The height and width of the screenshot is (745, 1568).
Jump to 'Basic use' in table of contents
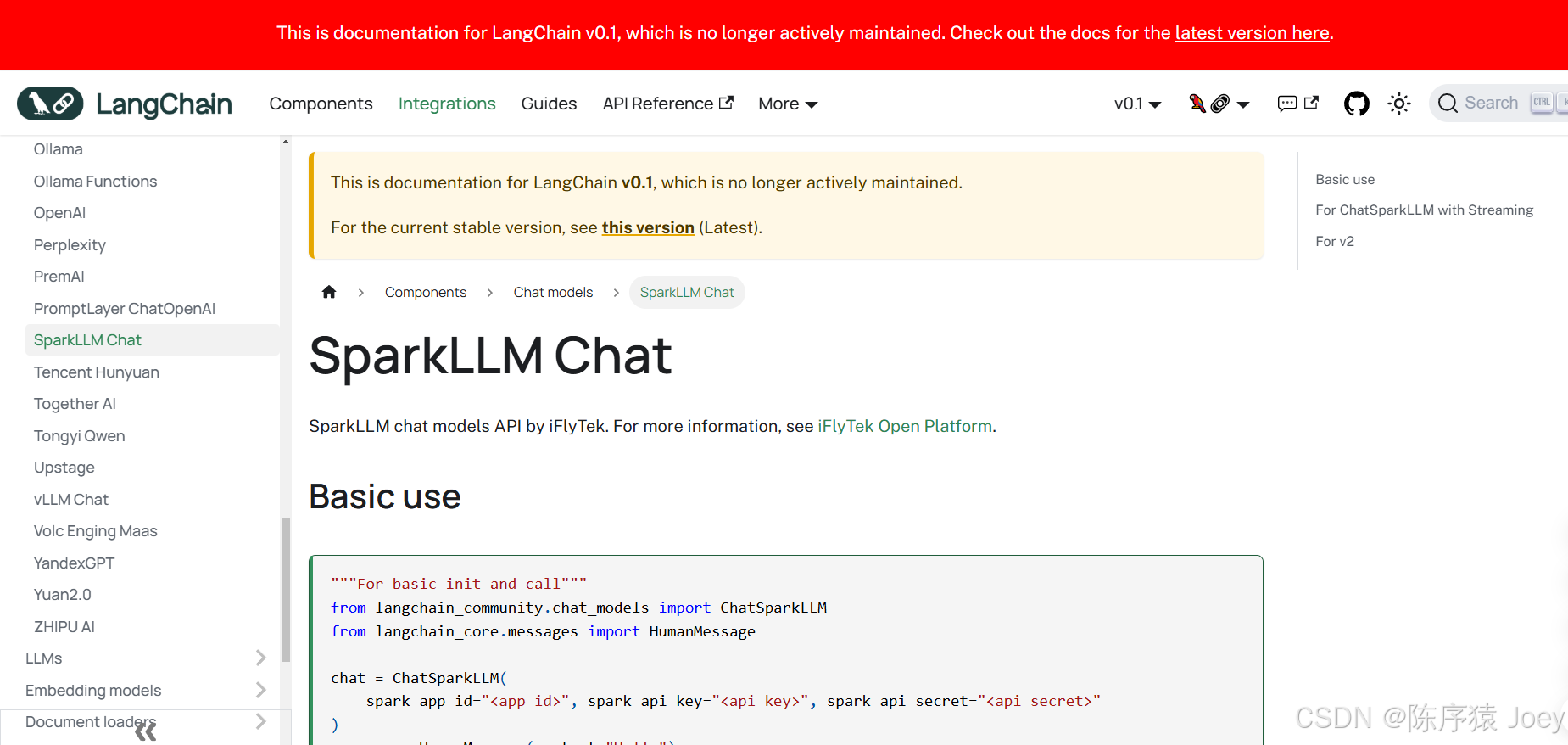(x=1345, y=180)
